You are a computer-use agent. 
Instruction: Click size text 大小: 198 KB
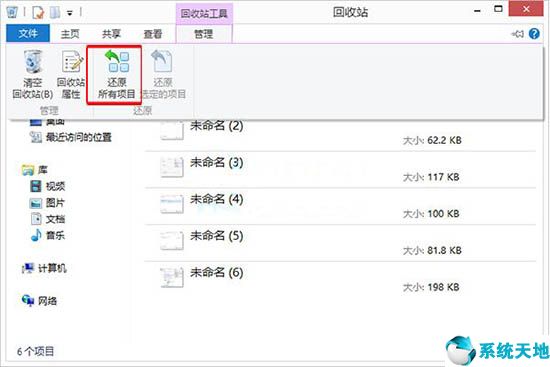point(431,287)
